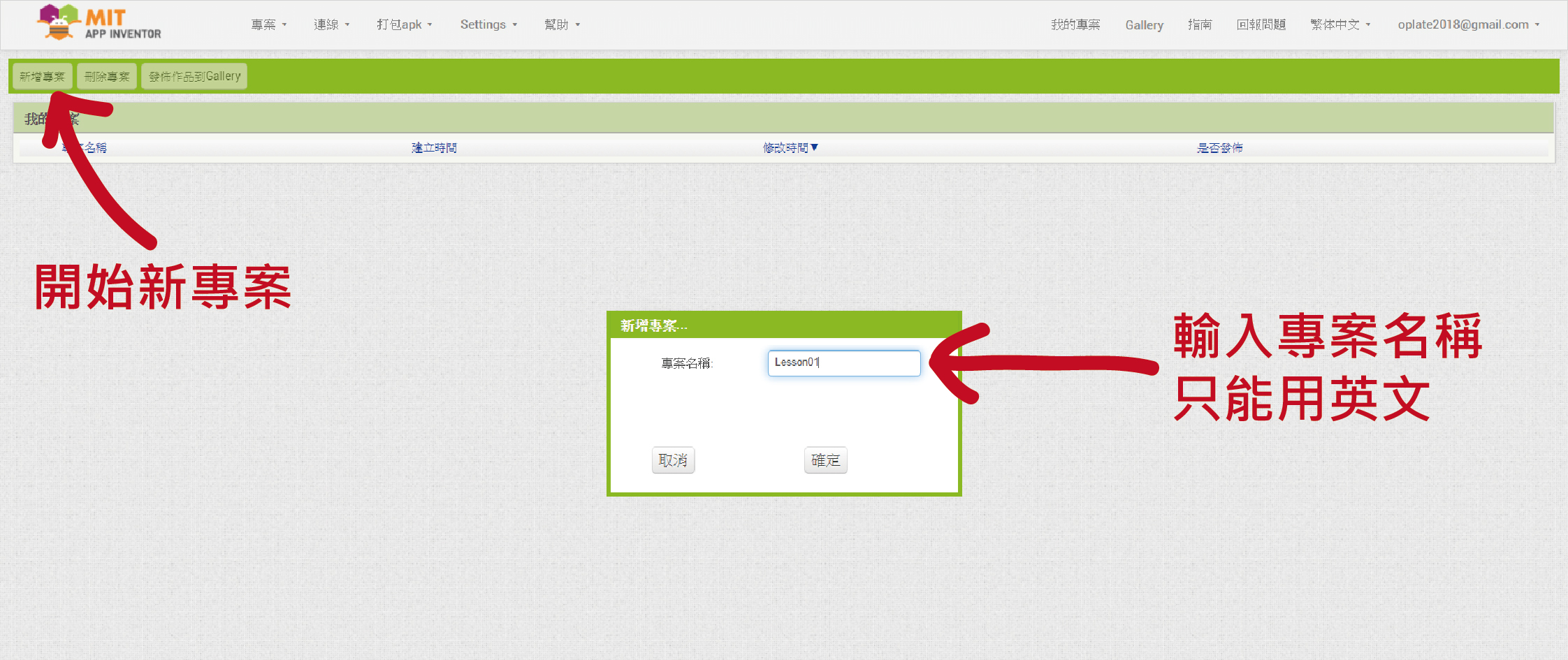Image resolution: width=1568 pixels, height=660 pixels.
Task: Open the 專案 dropdown menu
Action: 268,24
